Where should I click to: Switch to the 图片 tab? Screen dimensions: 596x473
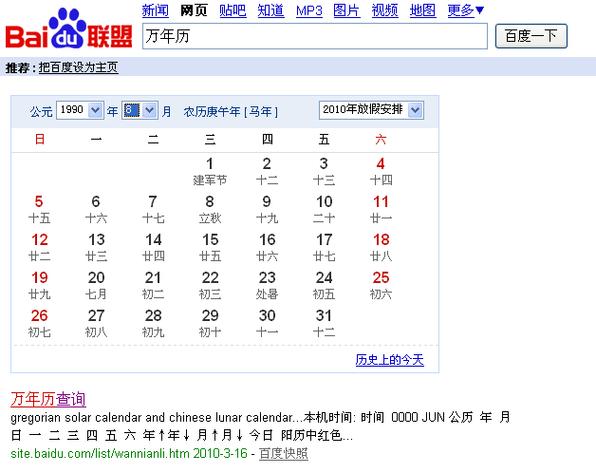coord(347,10)
